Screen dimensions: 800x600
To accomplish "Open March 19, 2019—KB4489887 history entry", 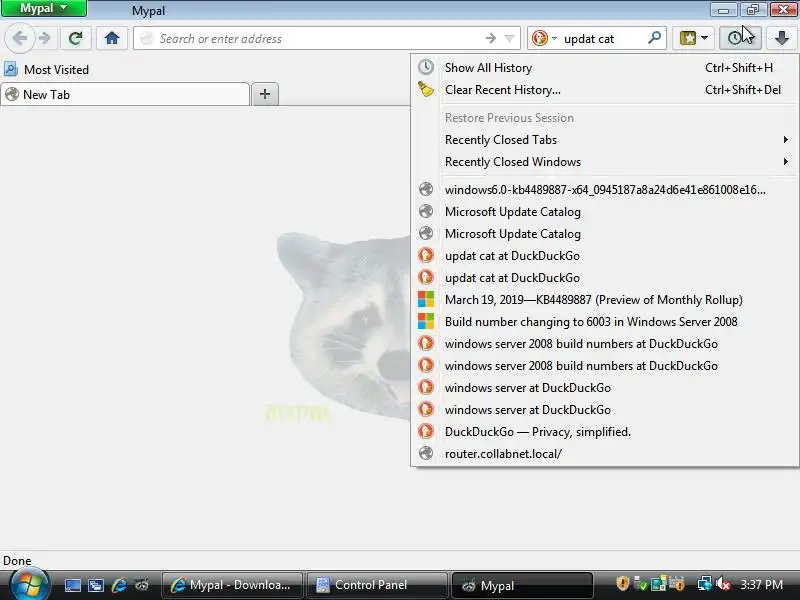I will [605, 299].
